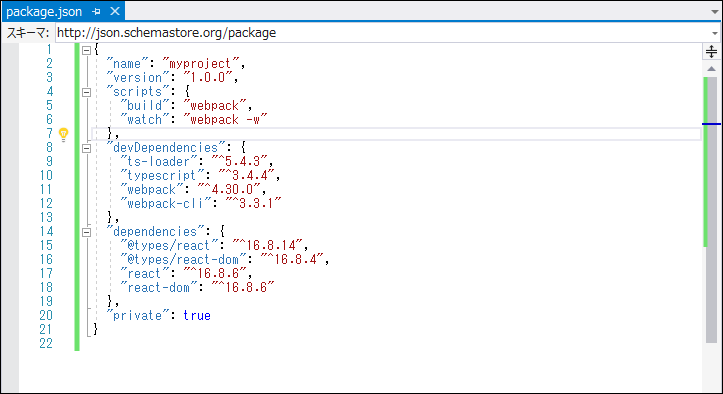The height and width of the screenshot is (394, 723).
Task: Collapse the root object at line 1
Action: (86, 50)
